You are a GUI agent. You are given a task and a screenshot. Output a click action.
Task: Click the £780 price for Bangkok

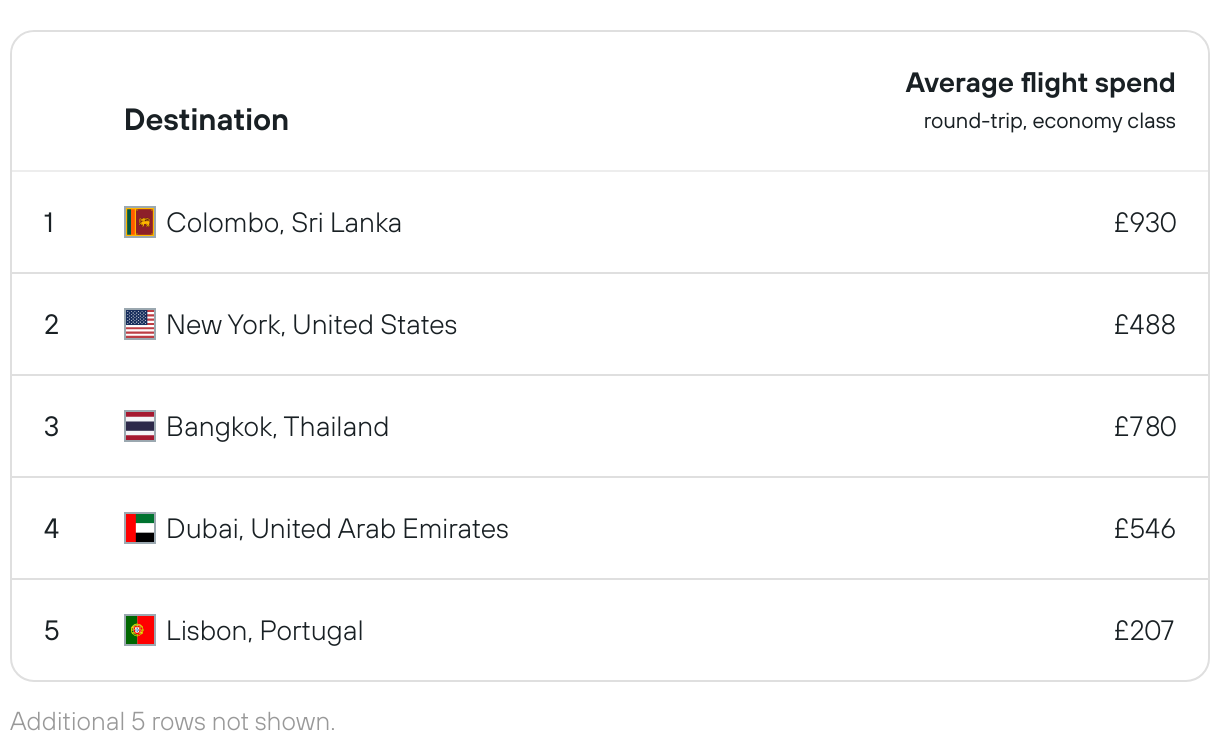(1145, 426)
